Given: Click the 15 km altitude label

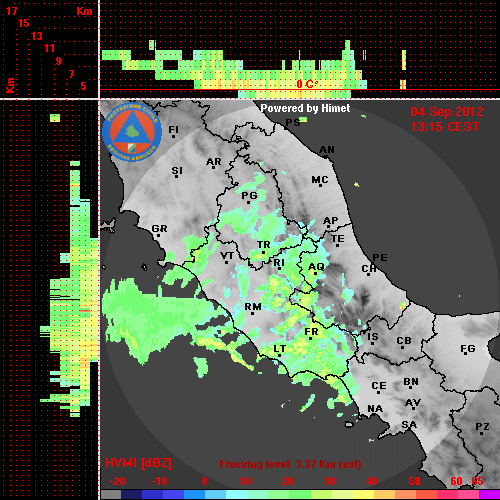Looking at the screenshot, I should pos(24,23).
